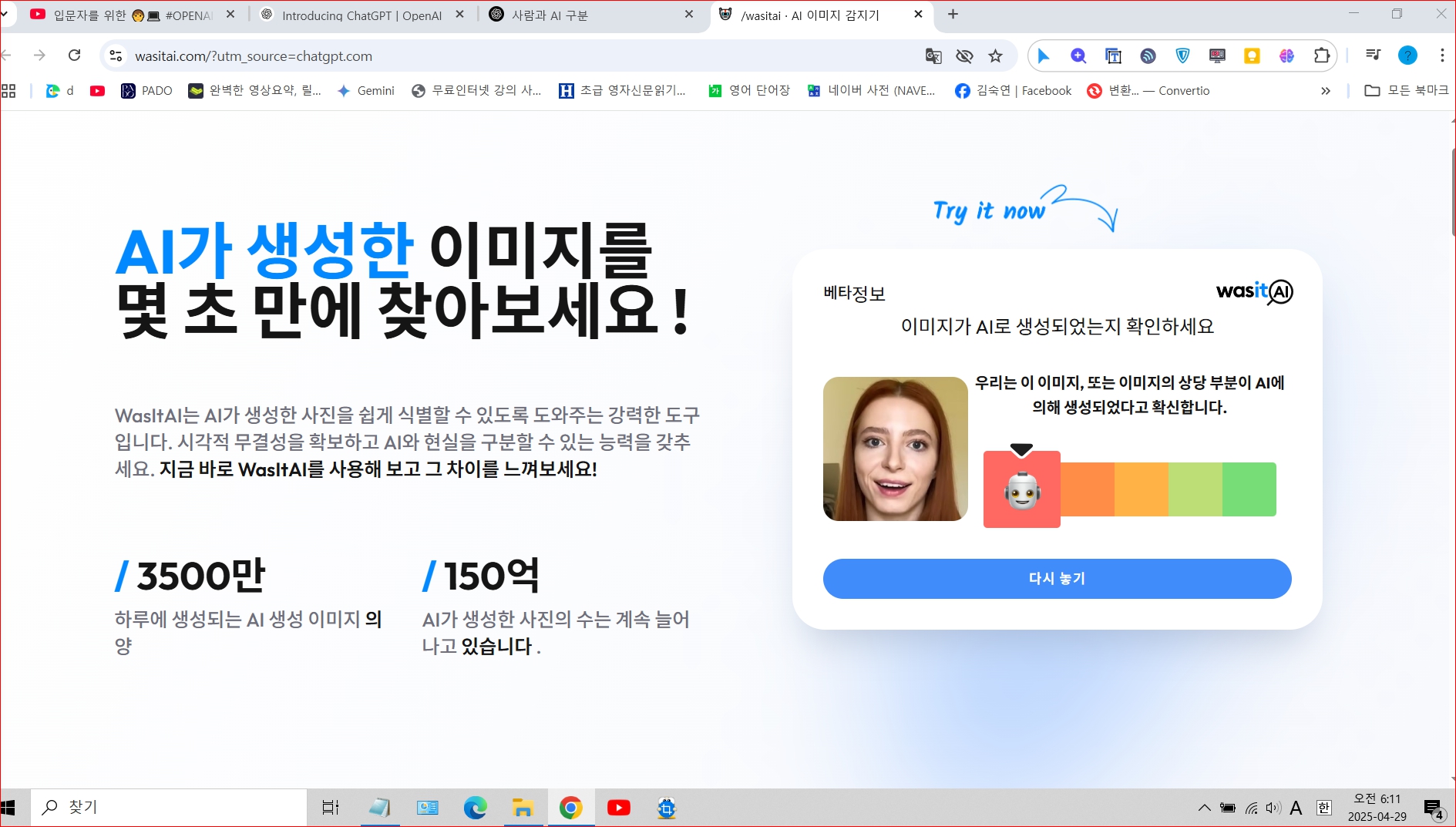This screenshot has width=1456, height=827.
Task: Open the media control playlist icon
Action: click(x=1373, y=55)
